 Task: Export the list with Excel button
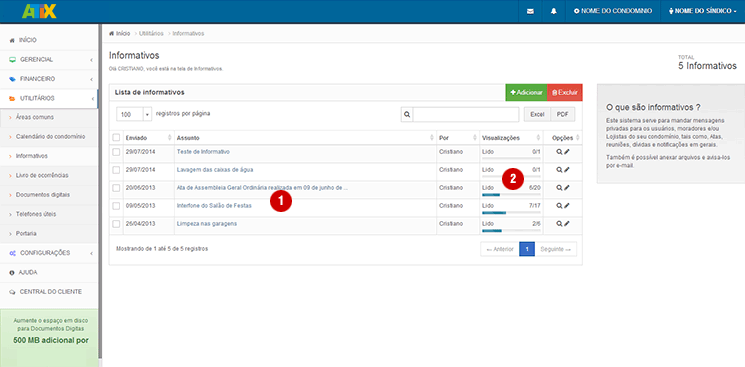[537, 115]
